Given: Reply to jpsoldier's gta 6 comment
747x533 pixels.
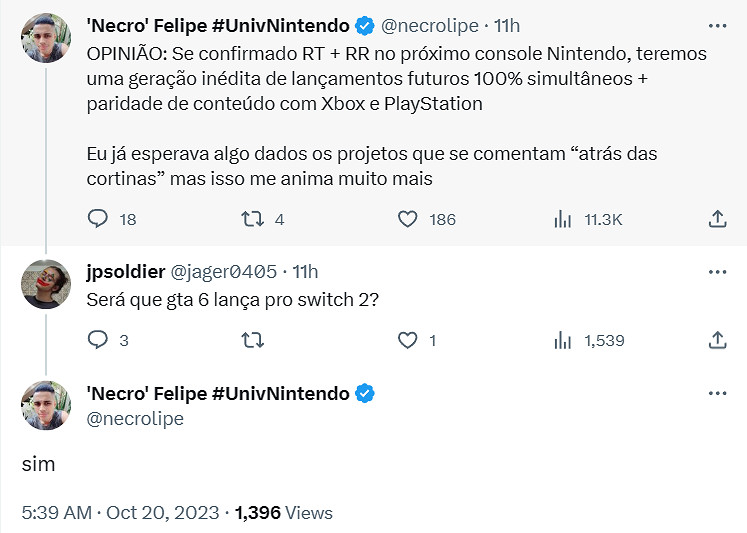Looking at the screenshot, I should [97, 341].
